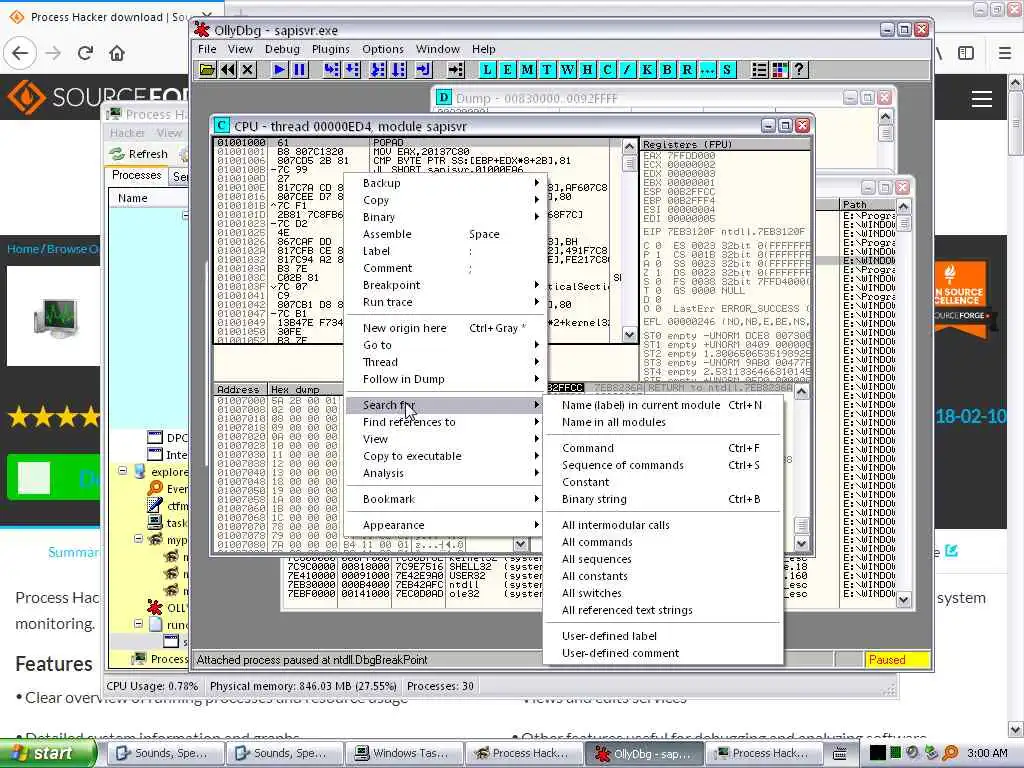The image size is (1024, 768).
Task: Click the Step over toolbar icon
Action: pyautogui.click(x=352, y=70)
